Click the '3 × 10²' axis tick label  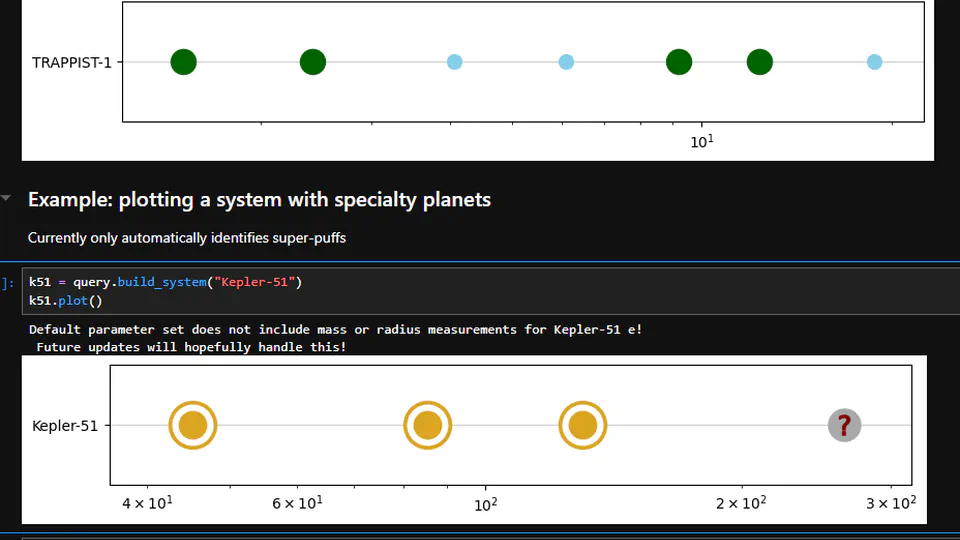point(891,503)
